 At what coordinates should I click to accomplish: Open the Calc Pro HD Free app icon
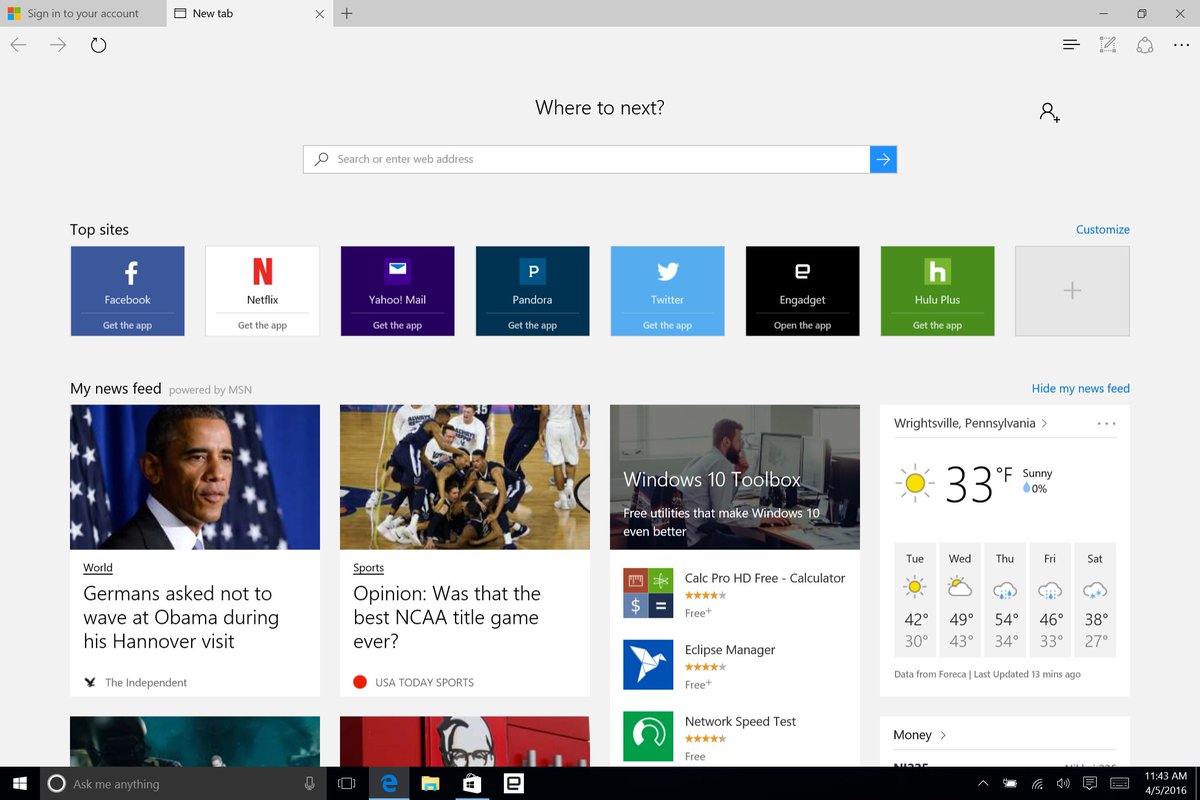pos(648,593)
